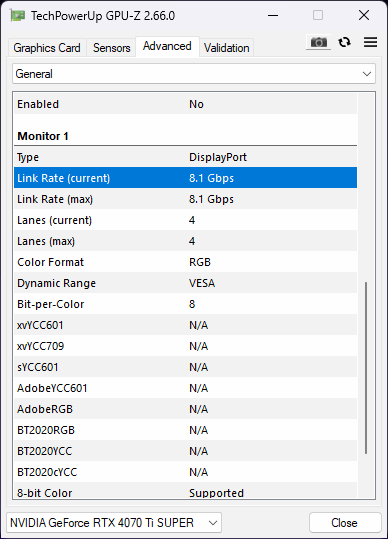Select the Link Rate (current) row
The width and height of the screenshot is (388, 539).
click(x=186, y=178)
